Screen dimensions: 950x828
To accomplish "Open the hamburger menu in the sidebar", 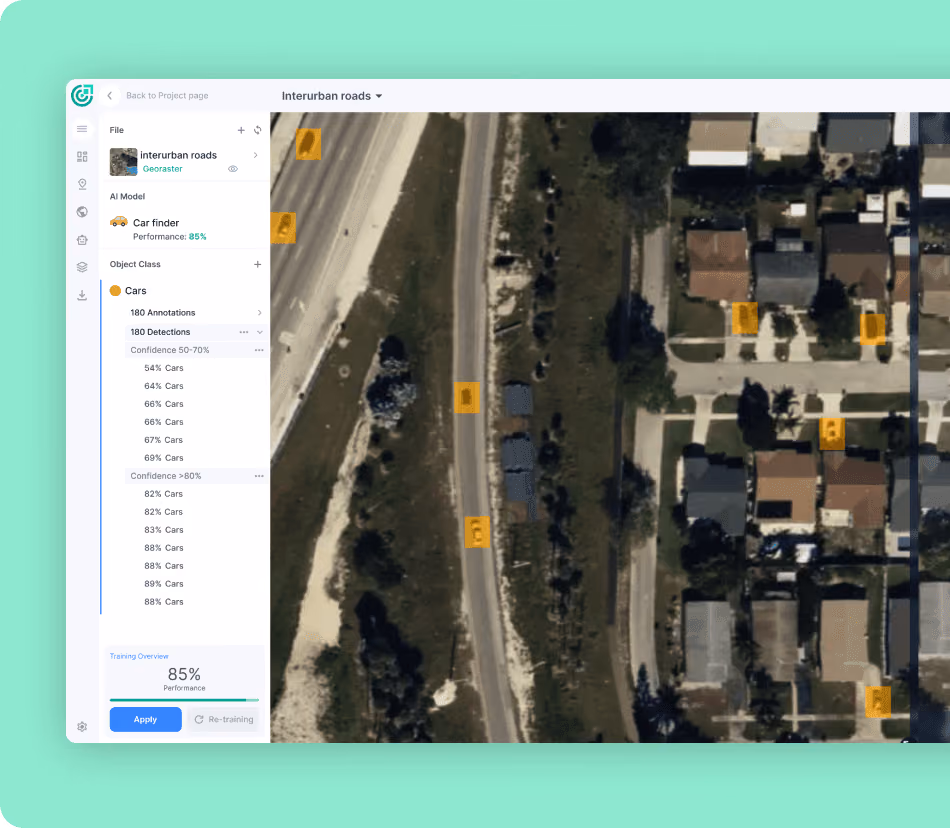I will pos(82,129).
